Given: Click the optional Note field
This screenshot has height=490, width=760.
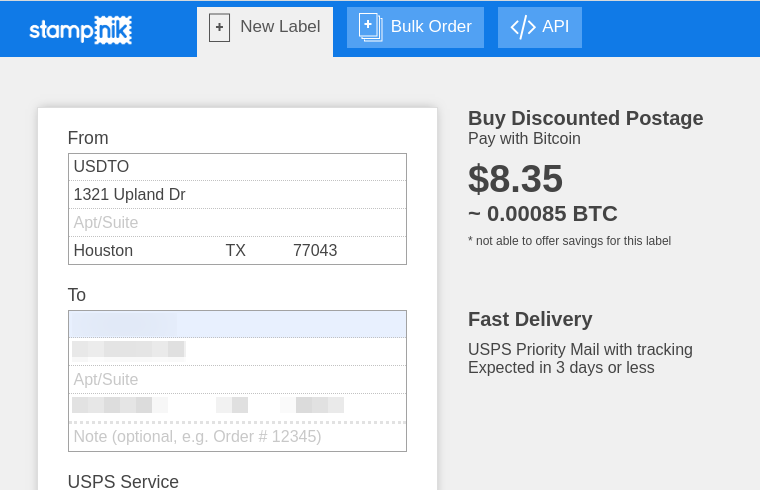Looking at the screenshot, I should 238,437.
